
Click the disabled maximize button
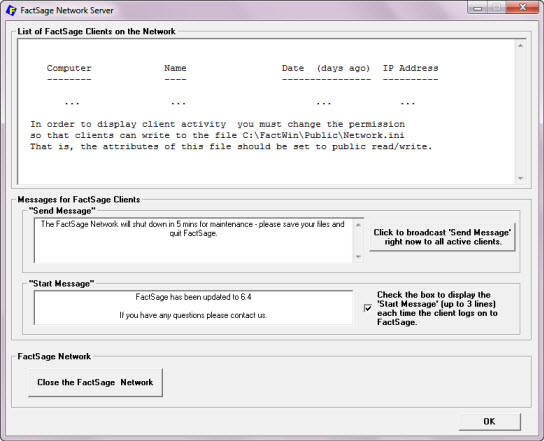[x=497, y=8]
